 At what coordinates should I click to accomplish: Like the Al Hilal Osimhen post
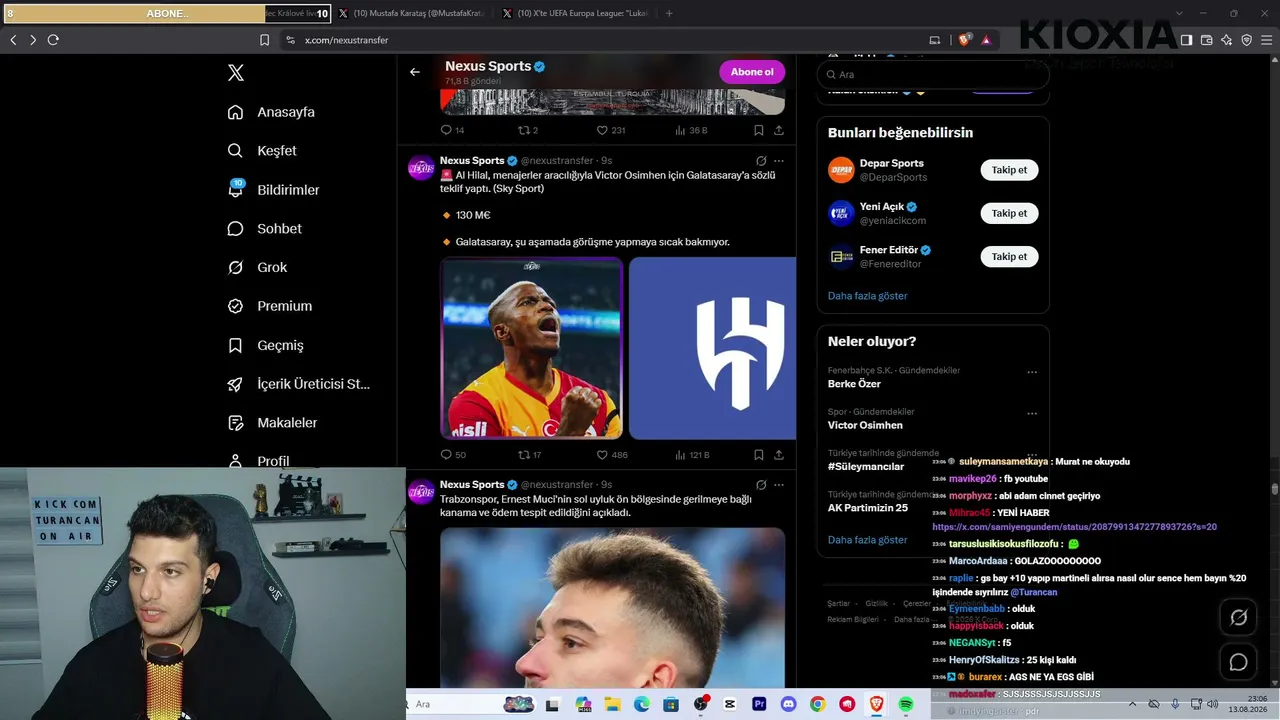coord(612,455)
